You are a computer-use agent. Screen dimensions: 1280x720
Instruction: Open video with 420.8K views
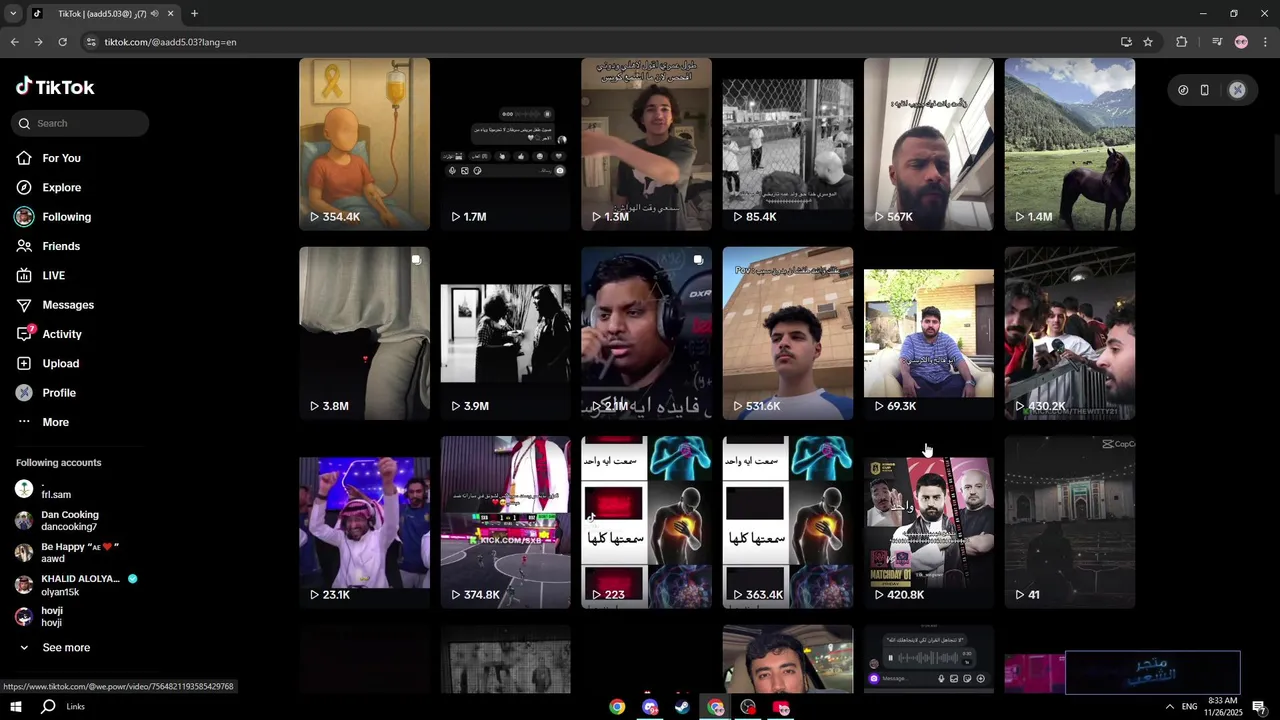[x=928, y=522]
